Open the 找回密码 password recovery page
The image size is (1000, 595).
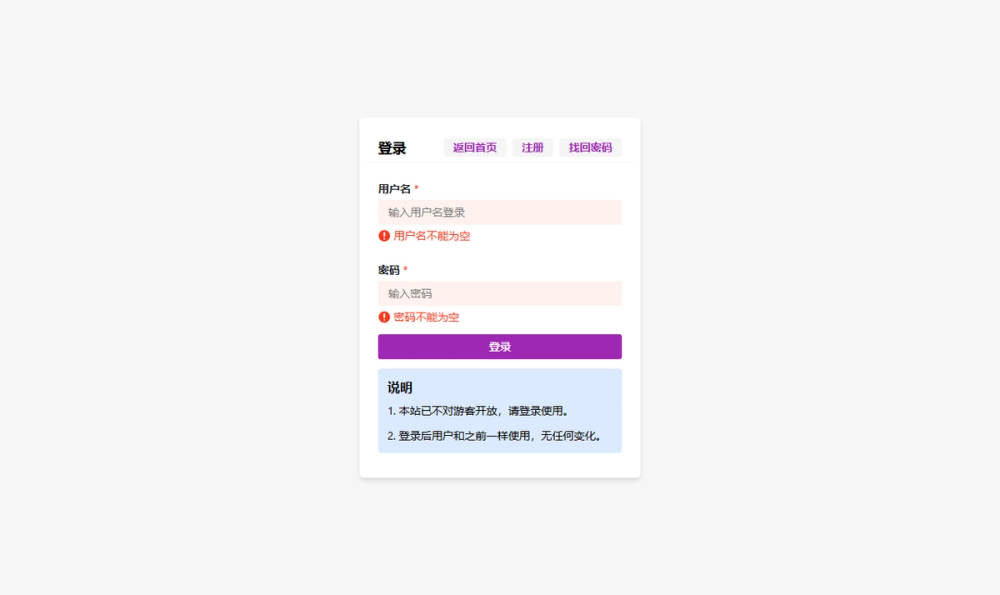tap(590, 146)
